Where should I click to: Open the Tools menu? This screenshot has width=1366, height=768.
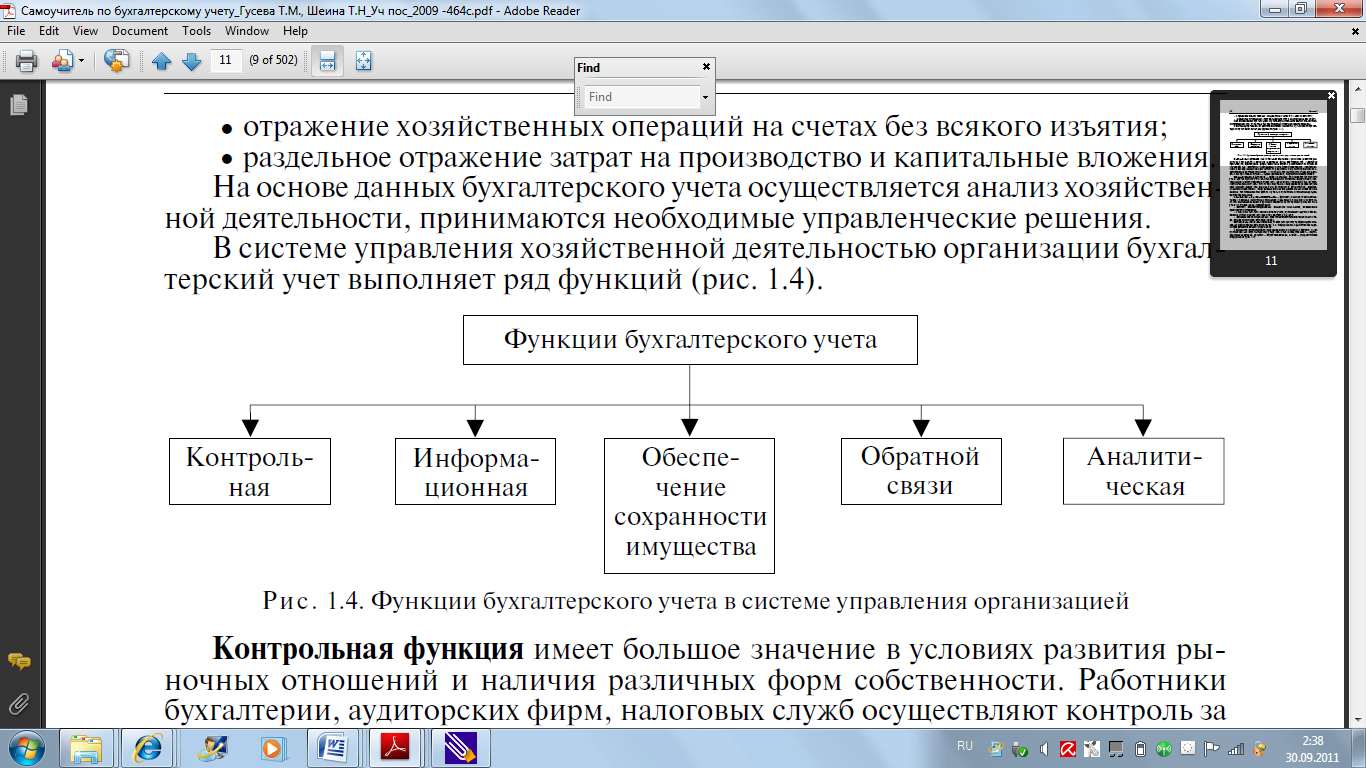(196, 31)
